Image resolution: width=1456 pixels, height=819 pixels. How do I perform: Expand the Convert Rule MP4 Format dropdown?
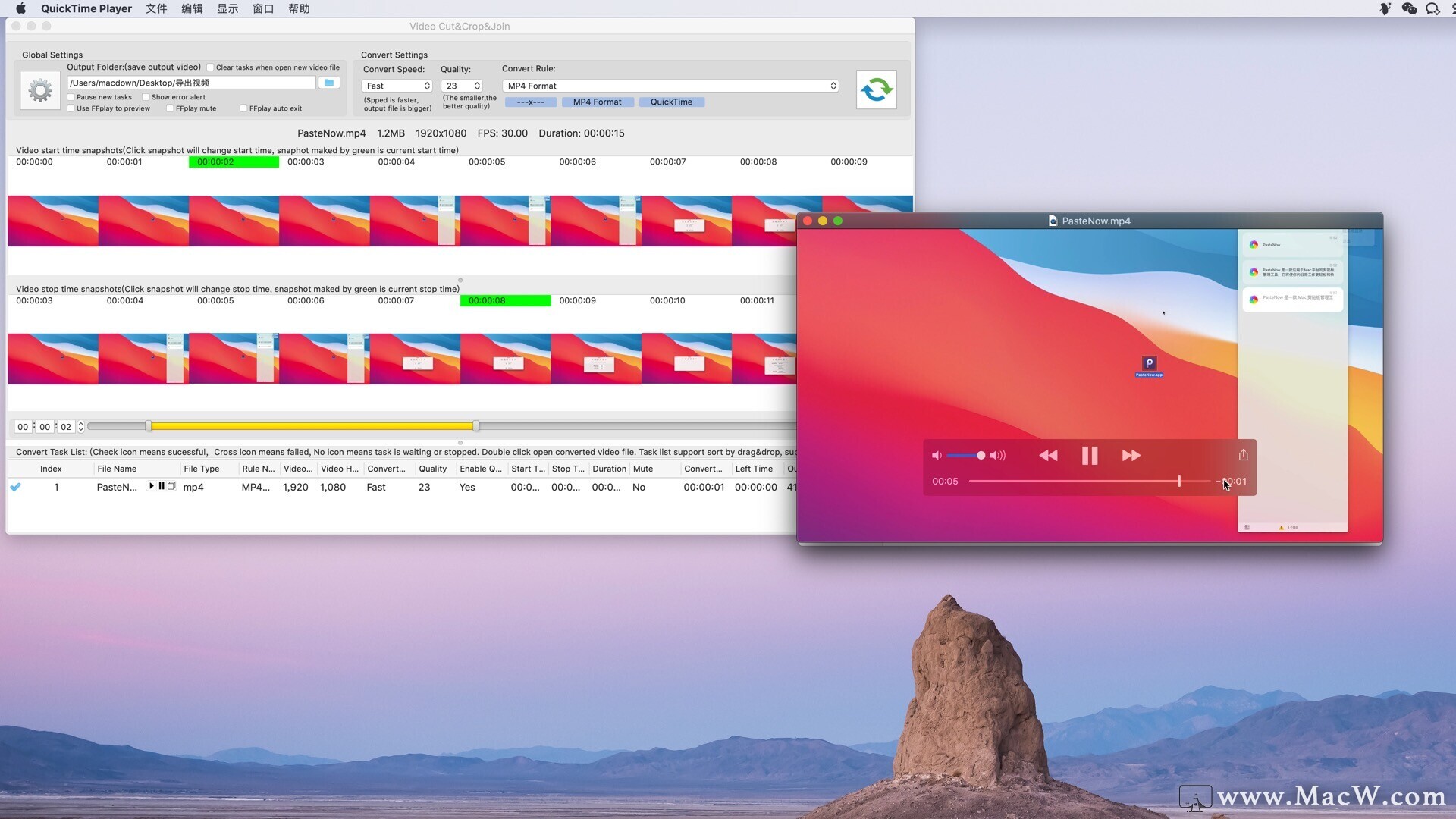tap(831, 85)
